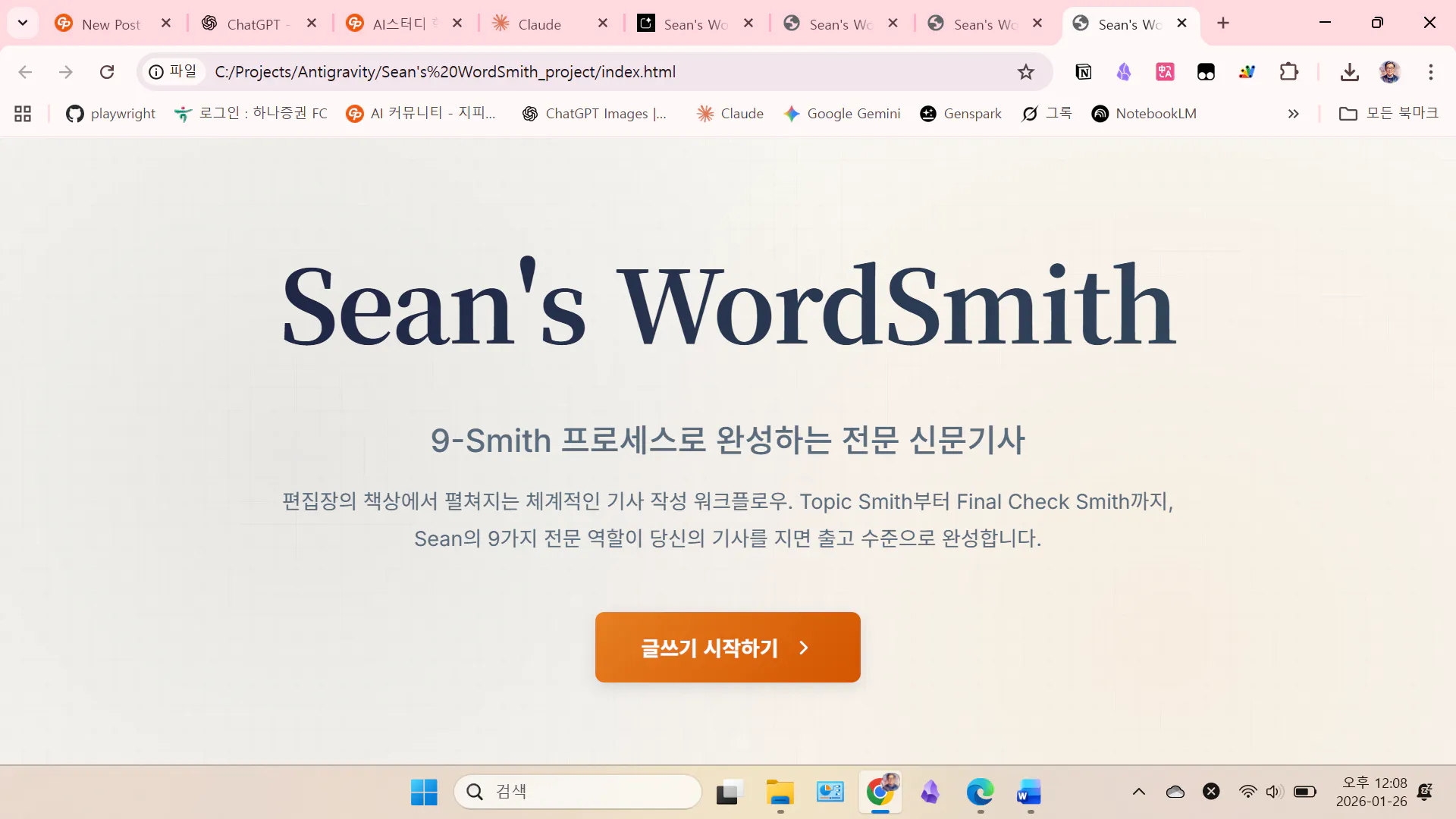Open the Extensions puzzle piece menu
Viewport: 1456px width, 819px height.
point(1288,72)
